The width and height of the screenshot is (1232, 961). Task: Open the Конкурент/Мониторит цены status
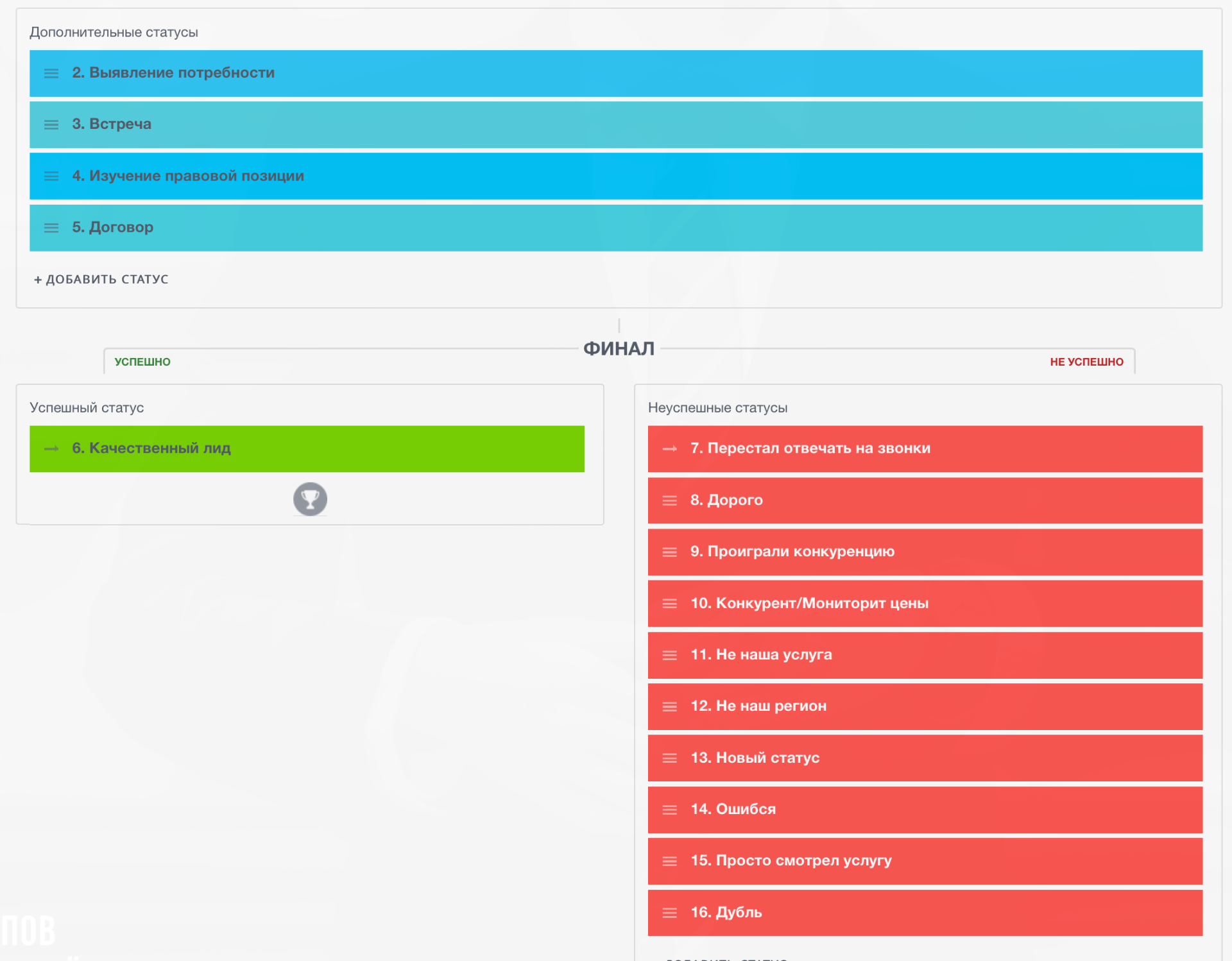tap(924, 603)
